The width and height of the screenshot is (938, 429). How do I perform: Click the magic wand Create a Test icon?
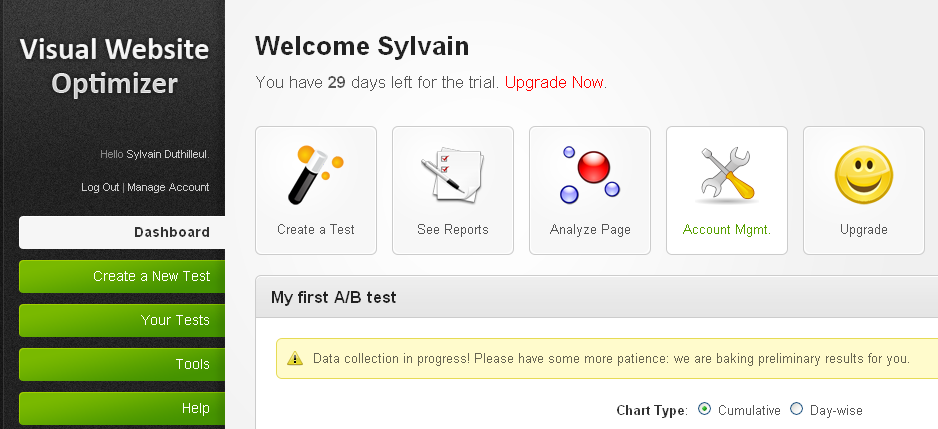316,175
